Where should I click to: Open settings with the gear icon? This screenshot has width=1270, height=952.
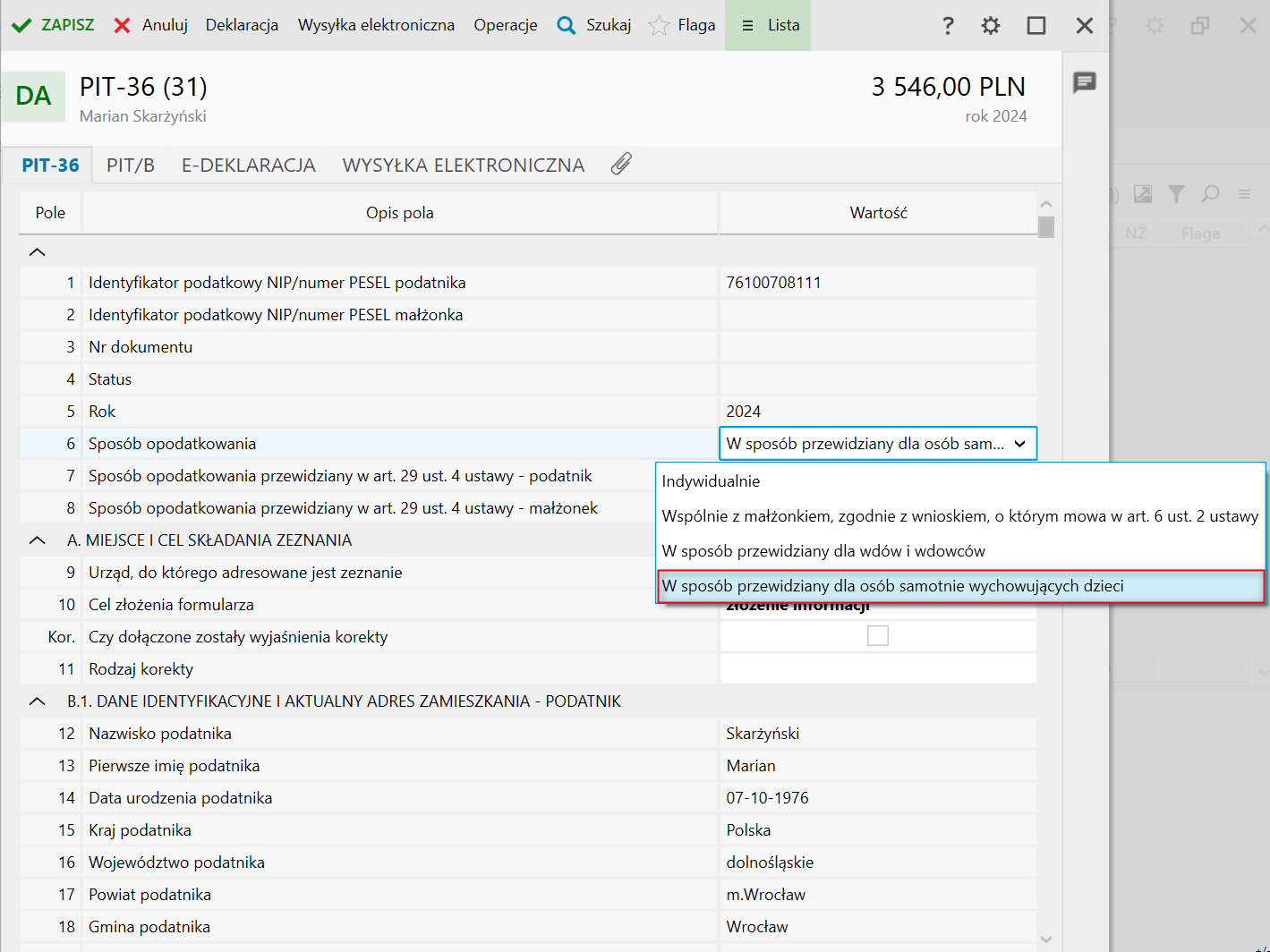tap(990, 25)
